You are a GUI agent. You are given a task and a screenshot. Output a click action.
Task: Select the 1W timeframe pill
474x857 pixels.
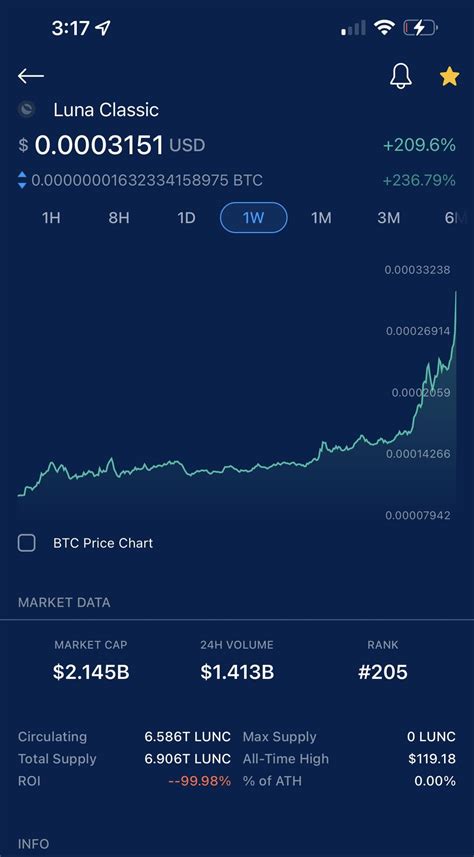tap(254, 218)
